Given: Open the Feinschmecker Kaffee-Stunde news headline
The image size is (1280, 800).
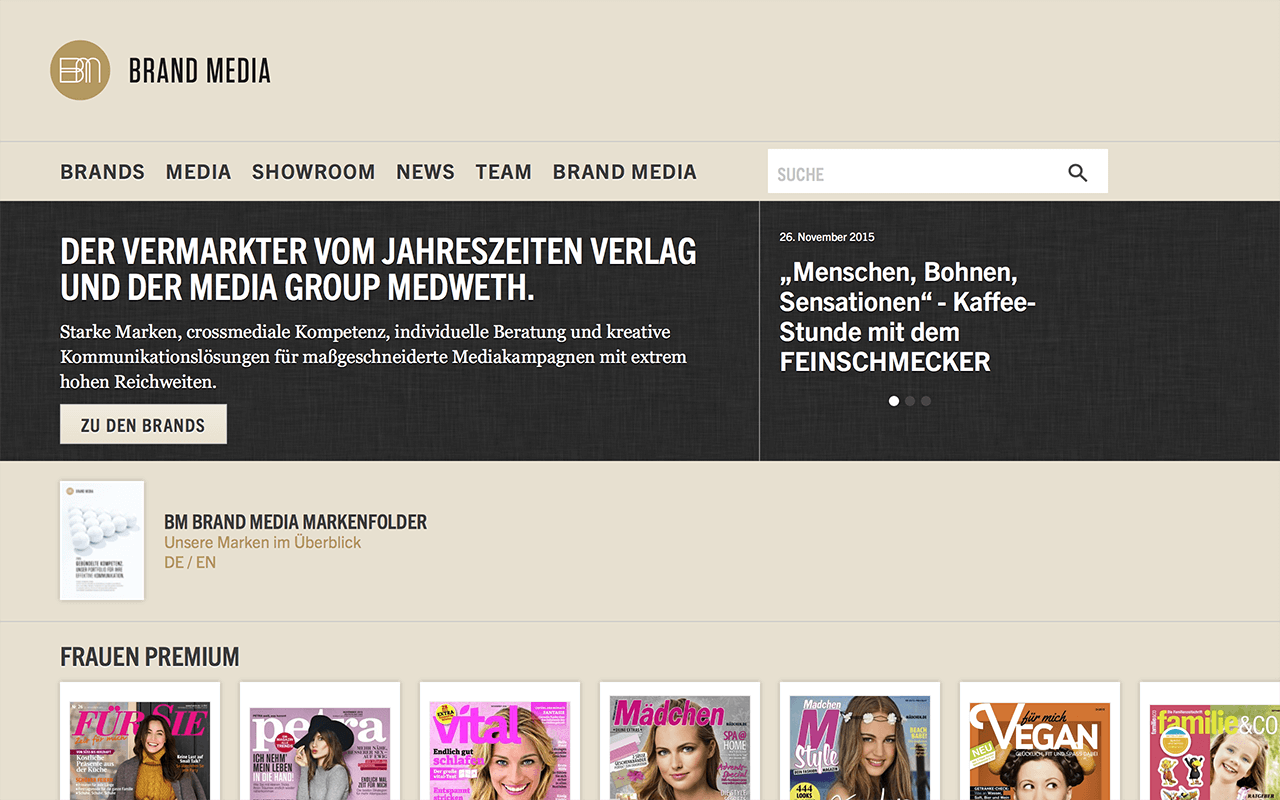Looking at the screenshot, I should coord(907,317).
